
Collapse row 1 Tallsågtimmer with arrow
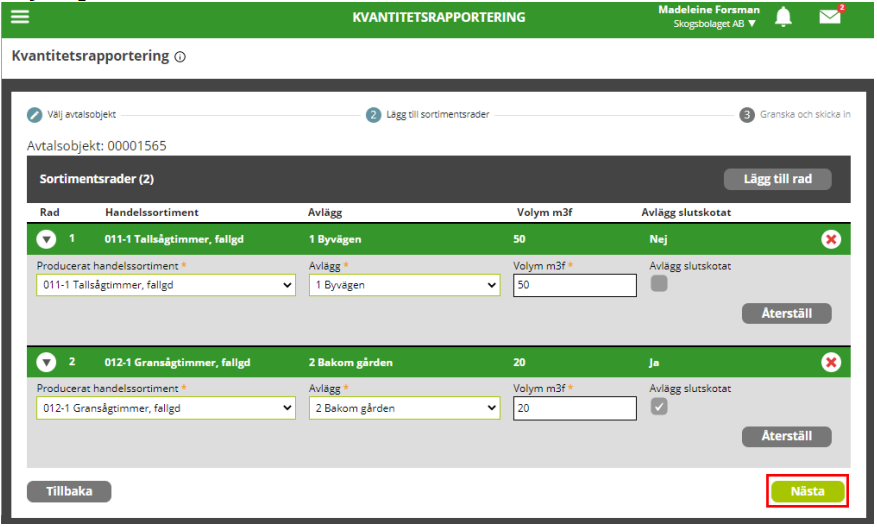pos(46,240)
